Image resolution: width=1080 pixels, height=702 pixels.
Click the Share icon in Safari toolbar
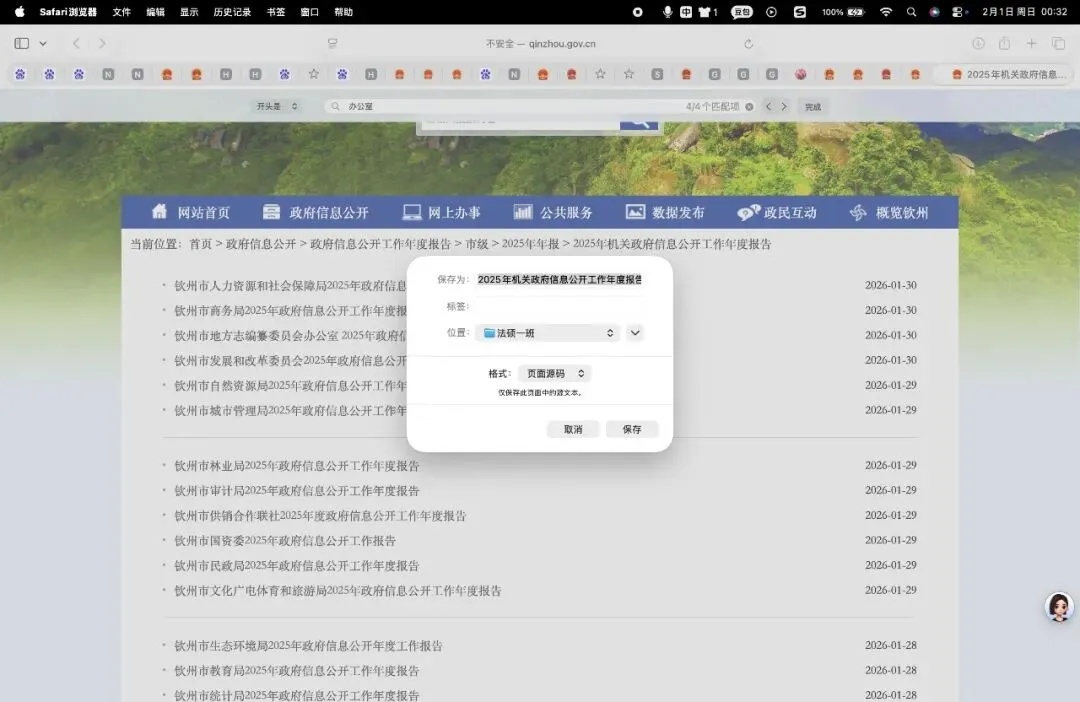tap(1005, 43)
